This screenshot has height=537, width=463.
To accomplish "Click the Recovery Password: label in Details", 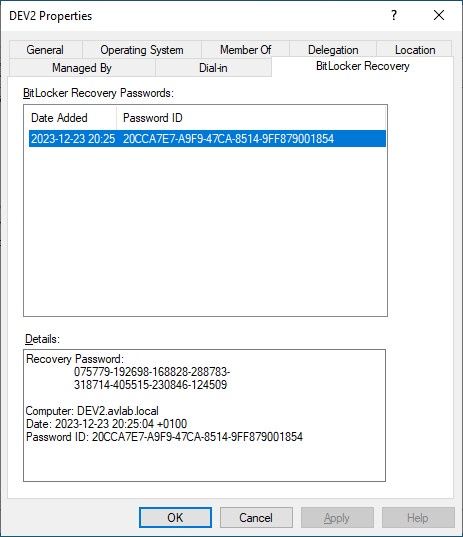I will pos(75,359).
